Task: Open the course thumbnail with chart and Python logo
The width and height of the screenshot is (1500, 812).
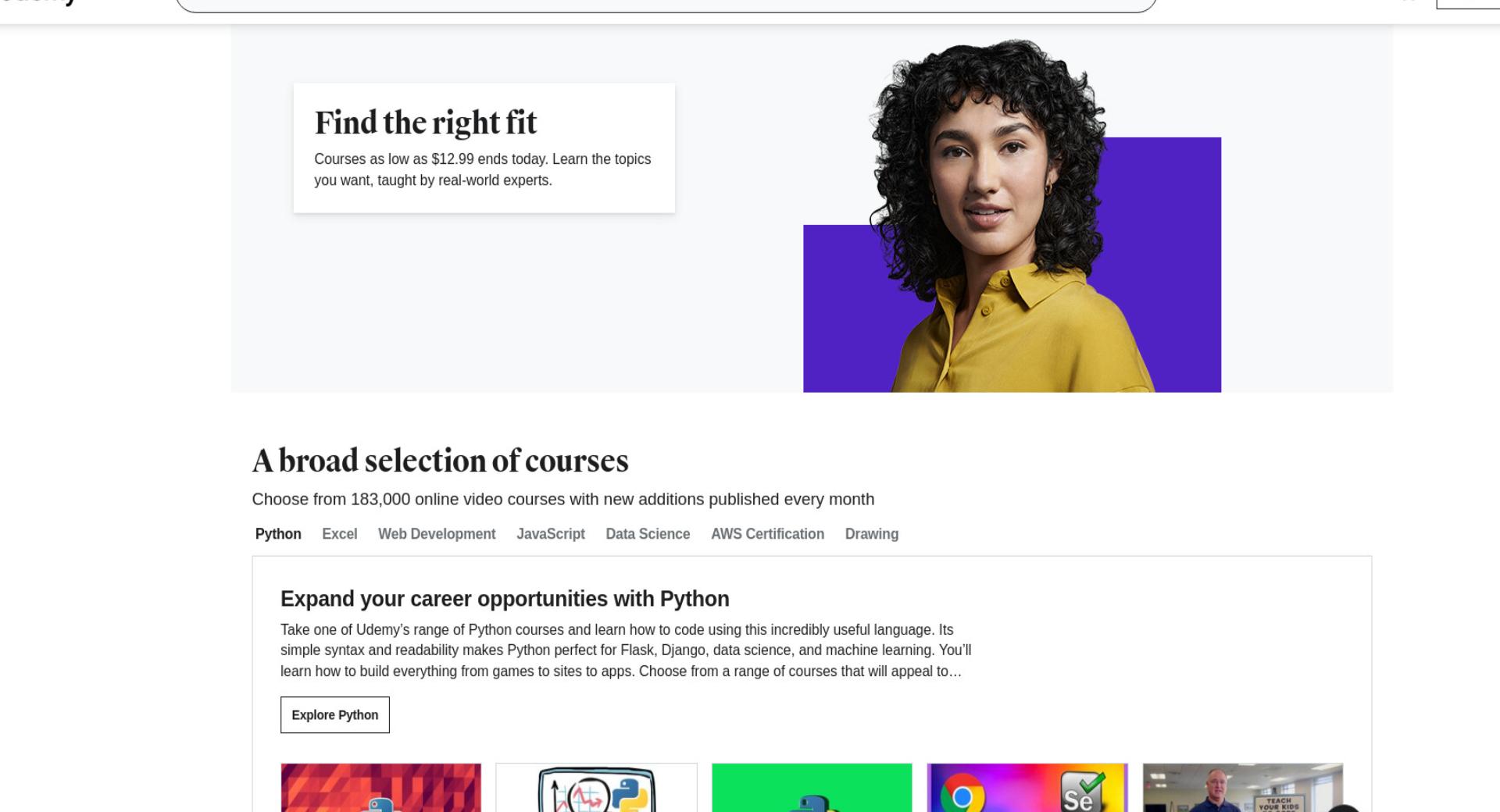Action: [x=596, y=787]
